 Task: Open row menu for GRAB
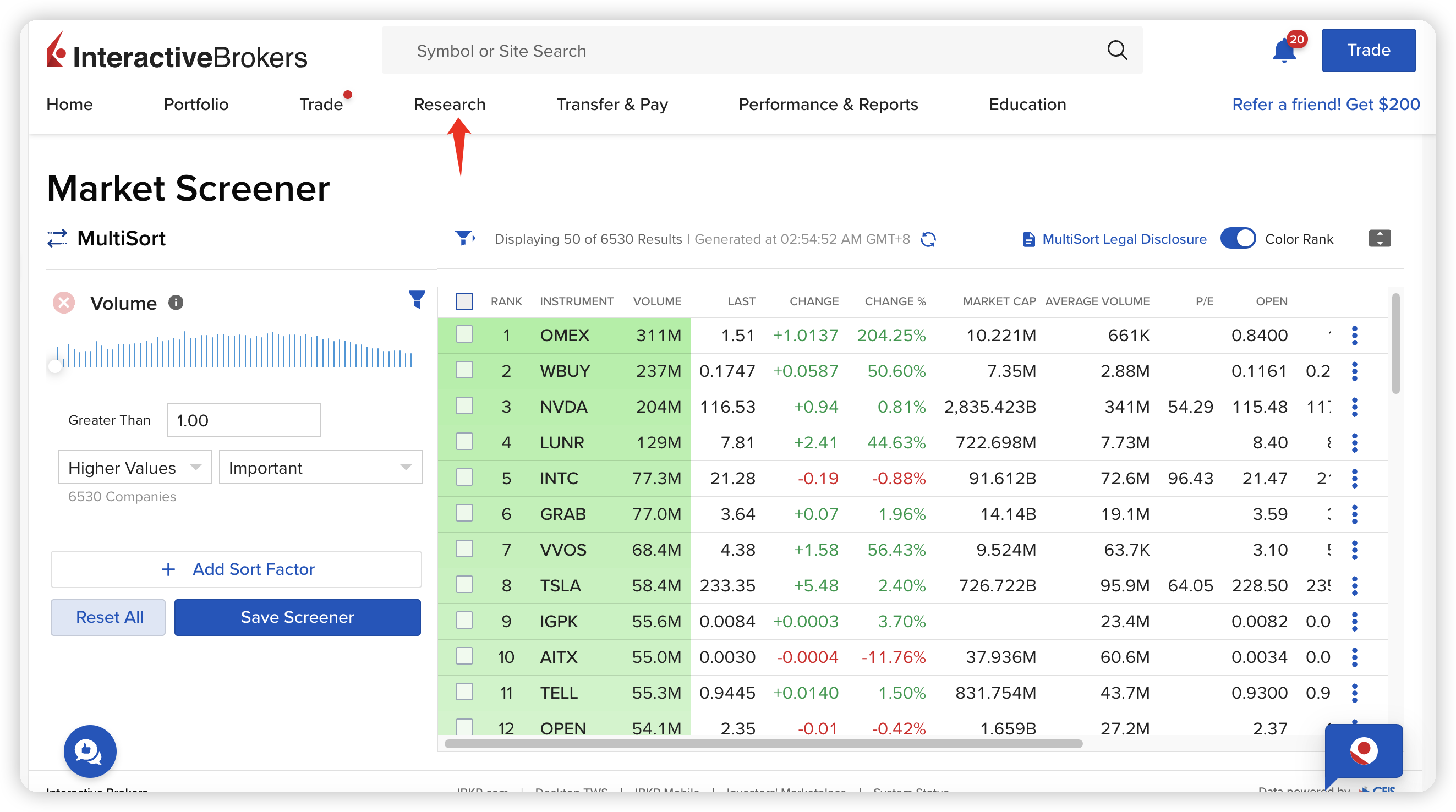coord(1354,514)
